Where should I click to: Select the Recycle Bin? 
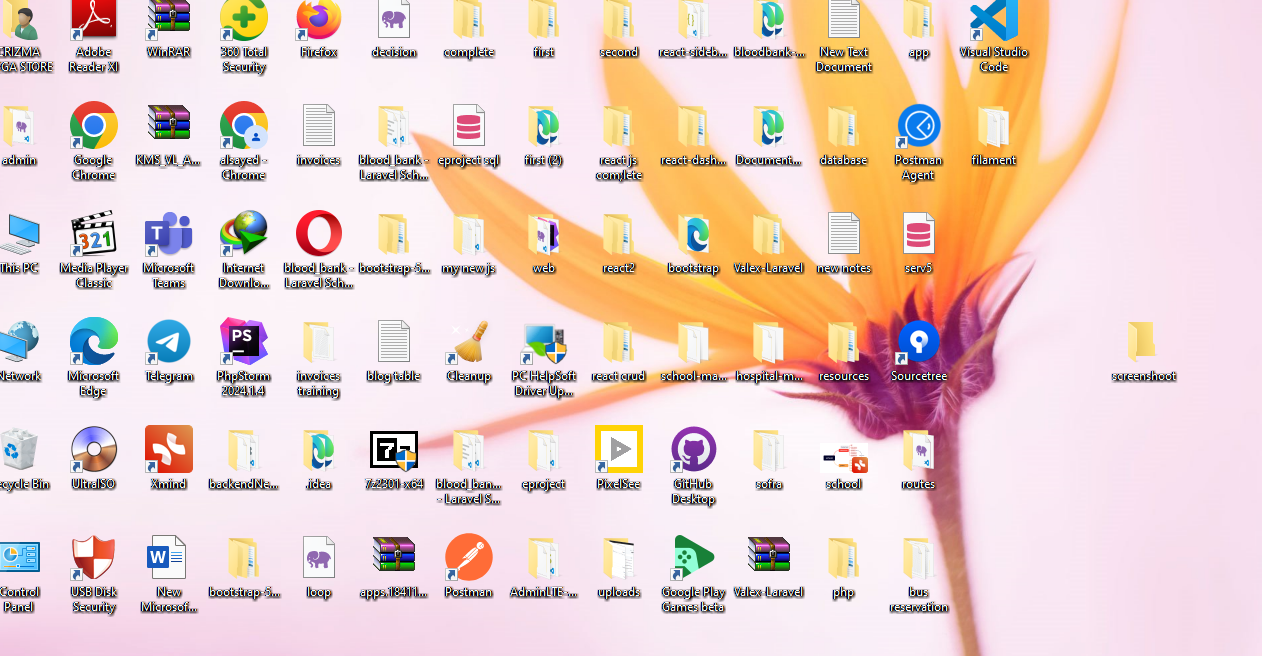coord(20,450)
